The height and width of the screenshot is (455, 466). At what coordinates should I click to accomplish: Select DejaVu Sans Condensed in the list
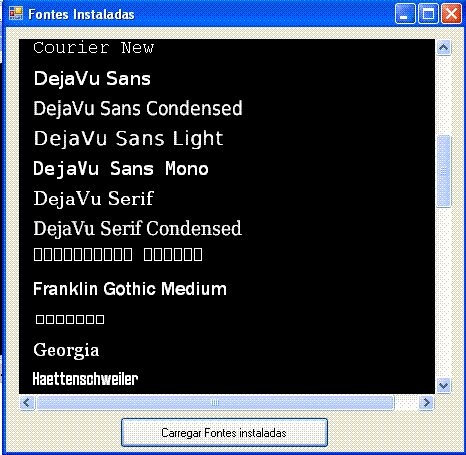[x=138, y=108]
